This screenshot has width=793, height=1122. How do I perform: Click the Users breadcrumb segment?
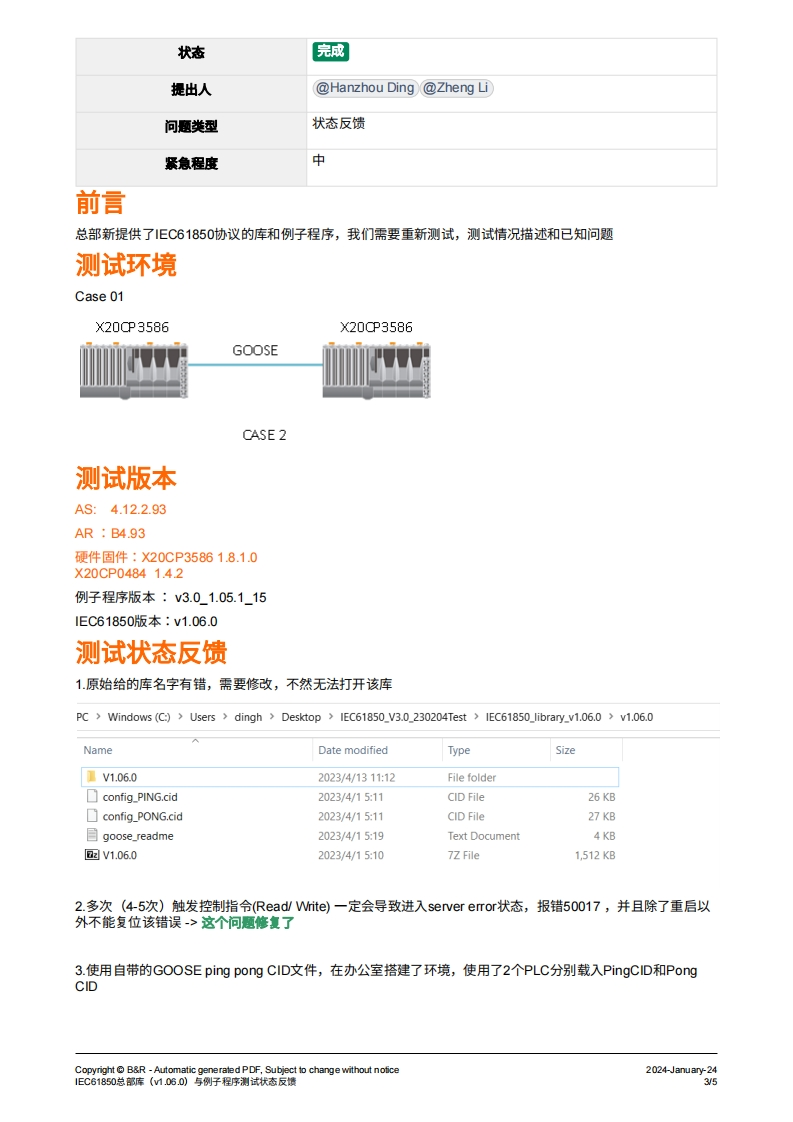click(x=202, y=717)
